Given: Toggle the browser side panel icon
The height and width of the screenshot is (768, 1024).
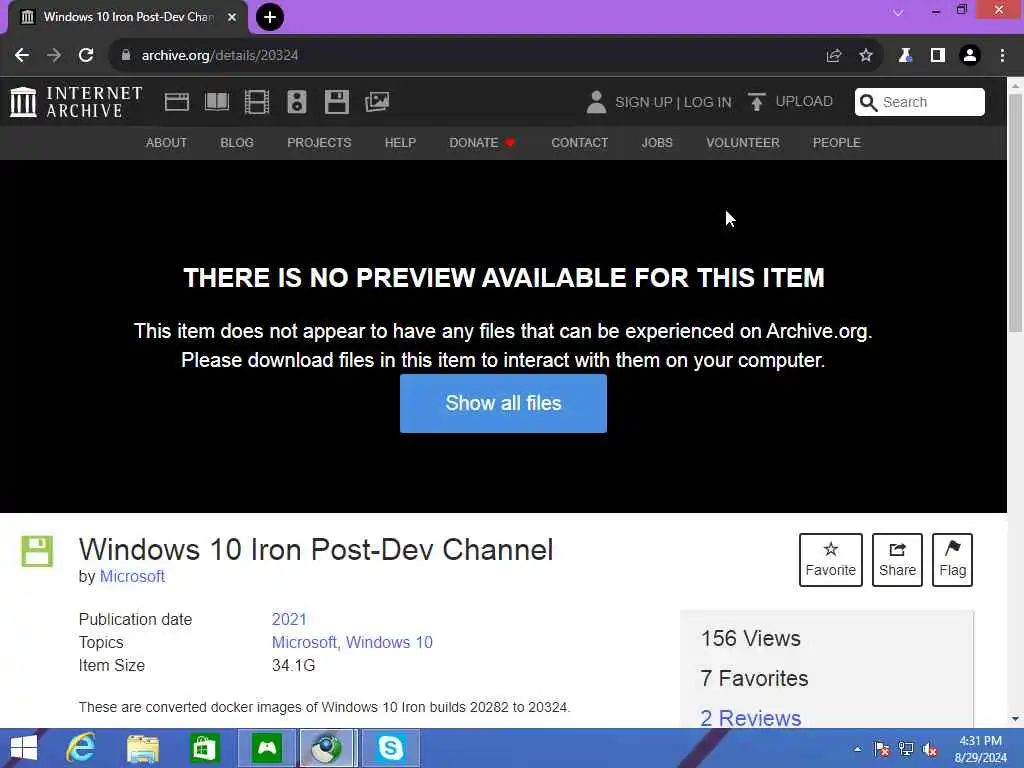Looking at the screenshot, I should [938, 56].
